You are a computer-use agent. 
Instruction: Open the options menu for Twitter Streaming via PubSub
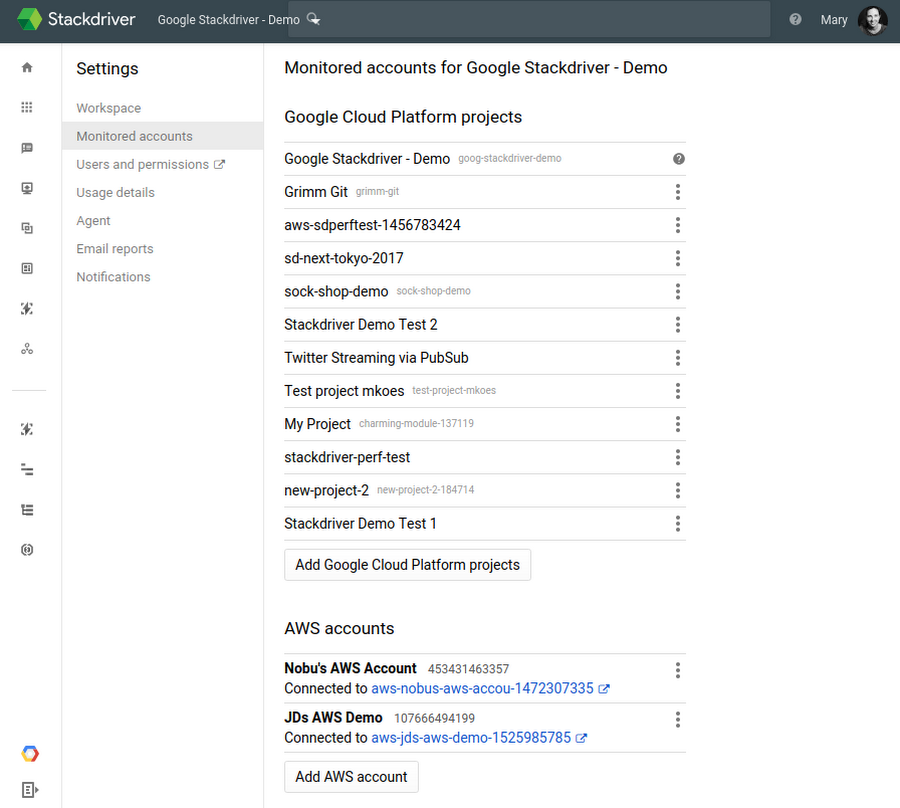[x=678, y=358]
